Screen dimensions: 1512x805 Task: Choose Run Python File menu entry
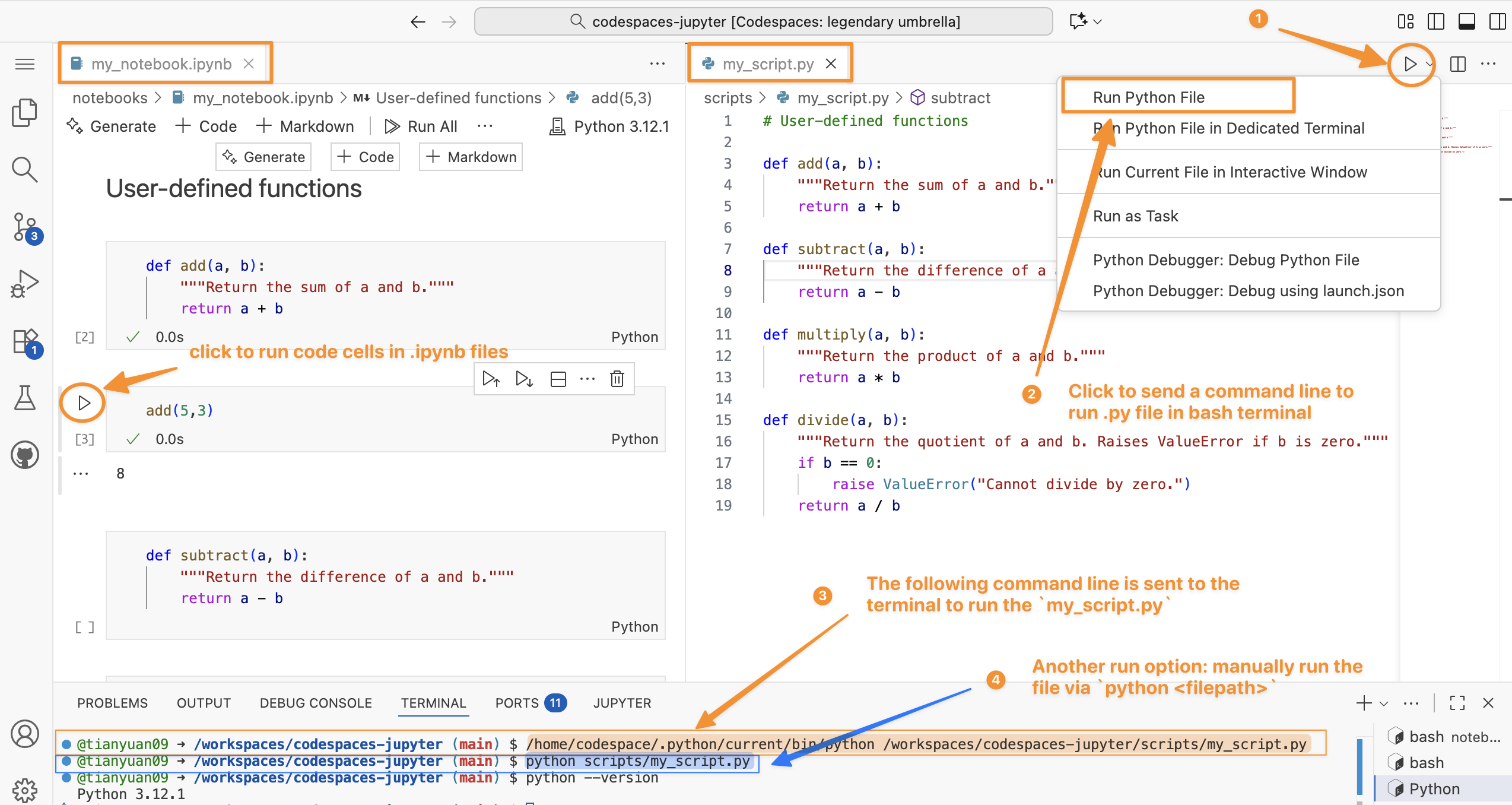pos(1148,97)
